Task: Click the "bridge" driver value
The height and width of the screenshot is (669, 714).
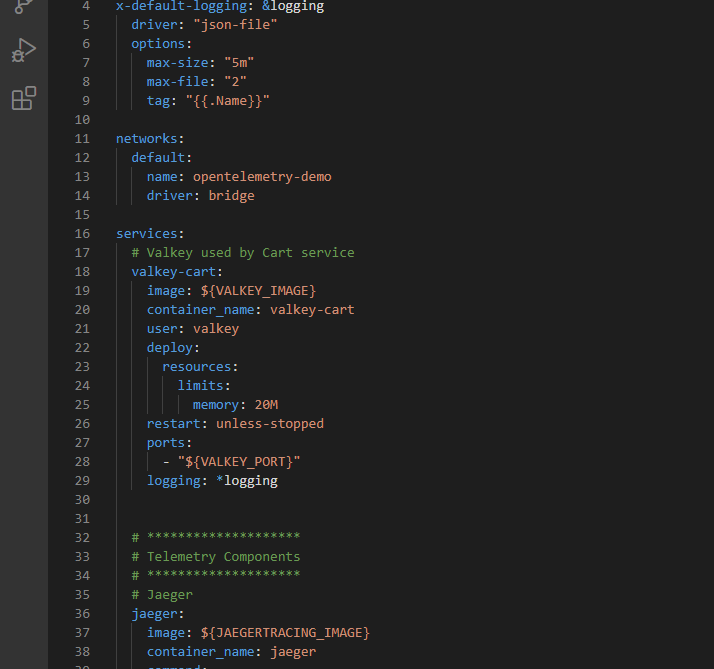Action: [x=231, y=195]
